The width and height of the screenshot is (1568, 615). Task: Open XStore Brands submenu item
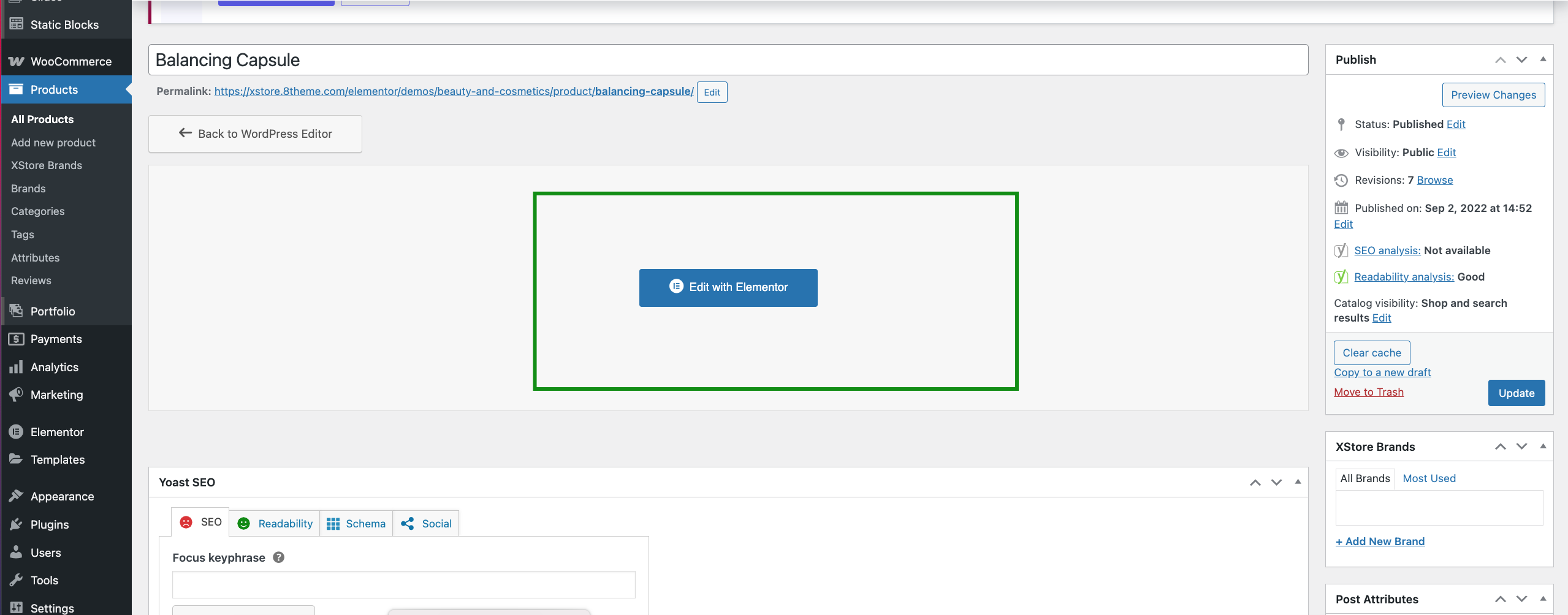point(47,165)
